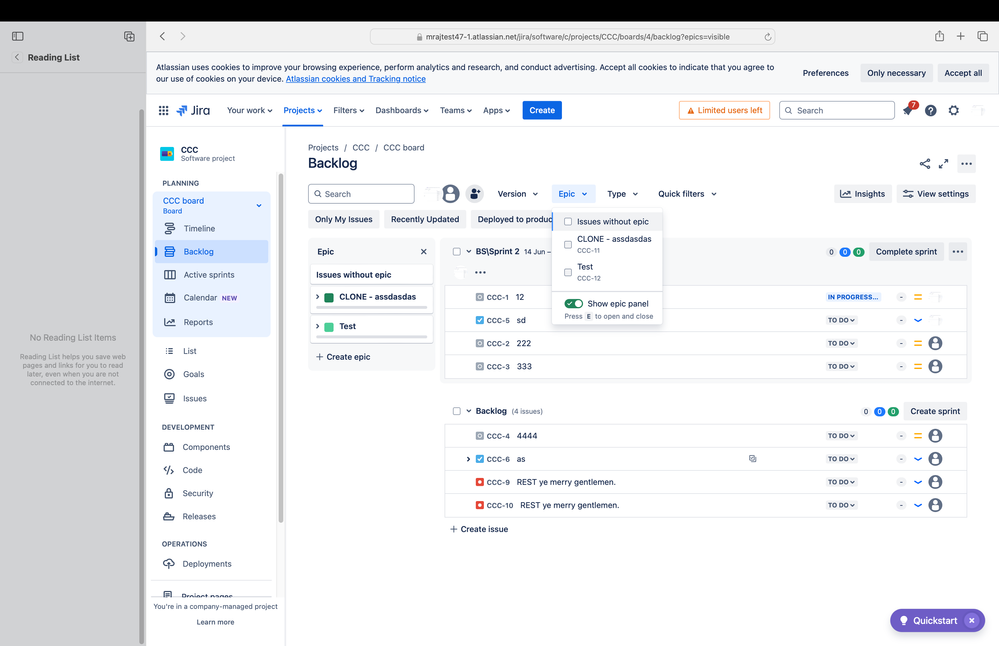Open Components in the sidebar
This screenshot has height=646, width=999.
206,447
